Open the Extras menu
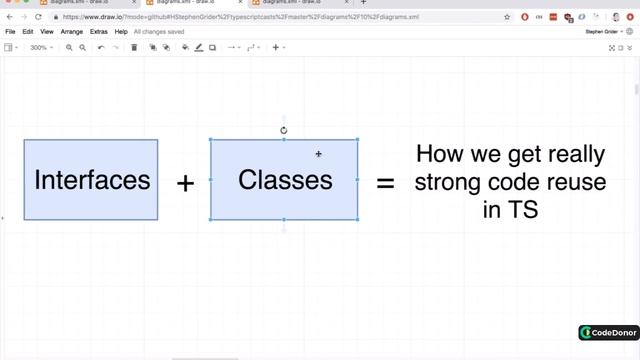The width and height of the screenshot is (640, 360). coord(99,31)
